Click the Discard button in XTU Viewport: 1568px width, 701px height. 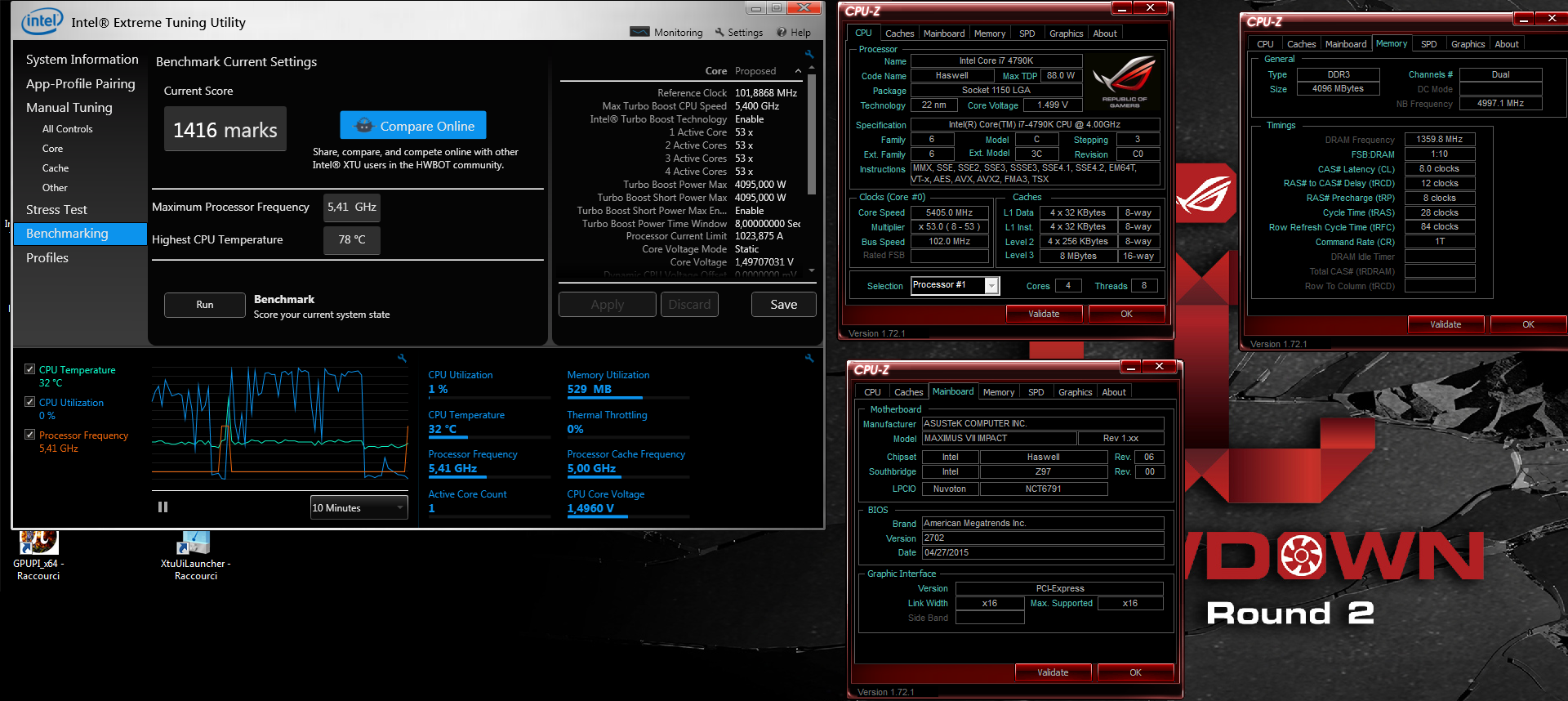(689, 305)
